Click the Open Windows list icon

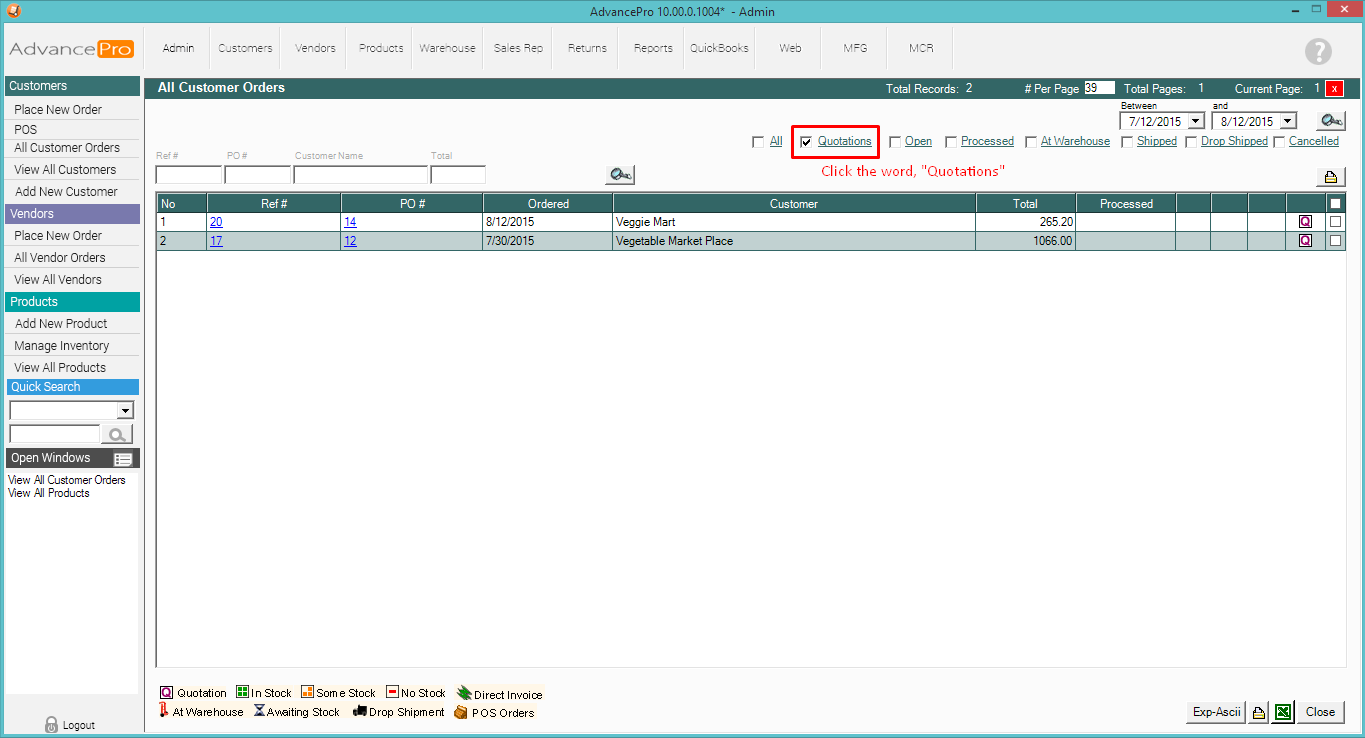point(123,459)
